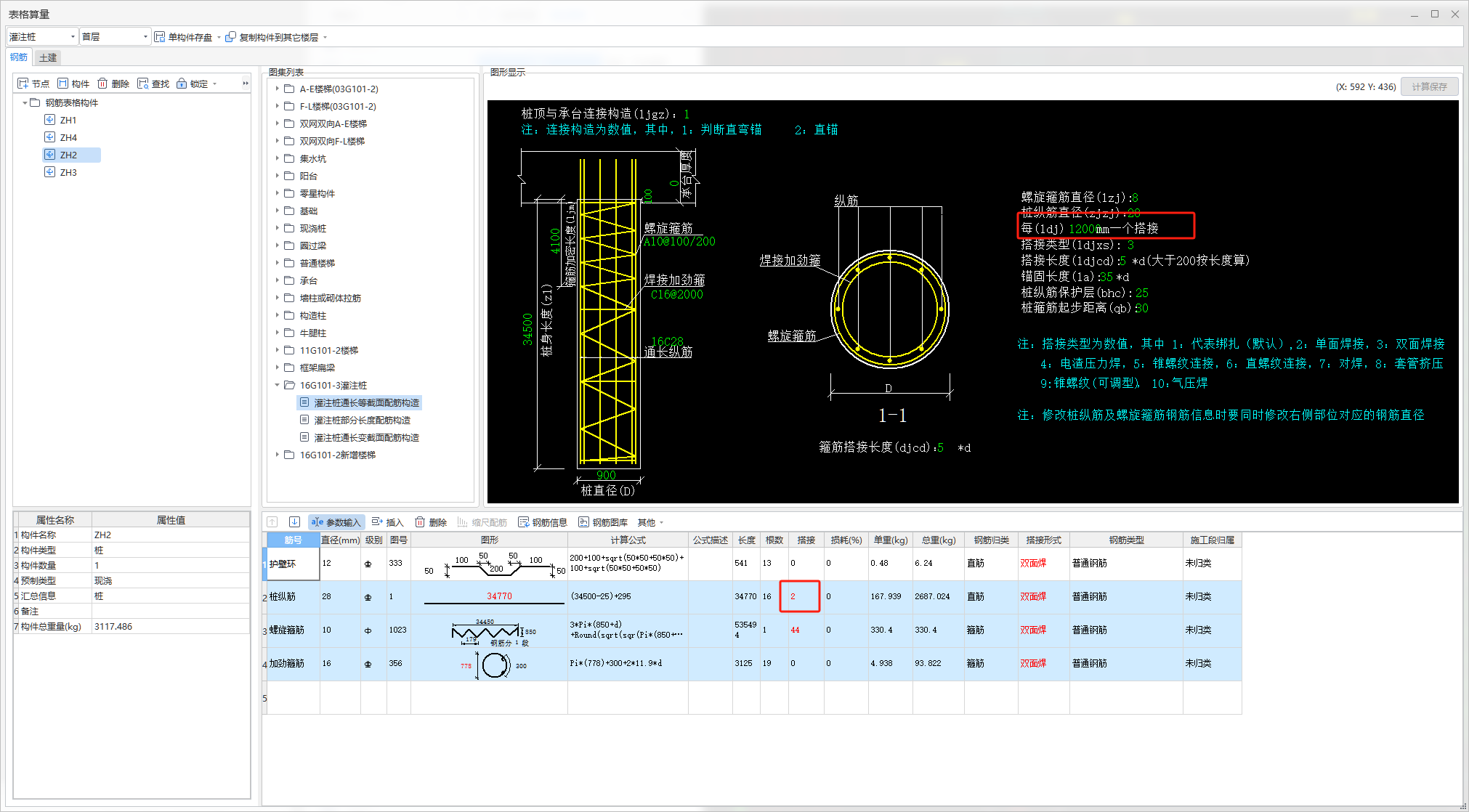Open 钢筋信息 rebar info
This screenshot has width=1469, height=812.
543,521
